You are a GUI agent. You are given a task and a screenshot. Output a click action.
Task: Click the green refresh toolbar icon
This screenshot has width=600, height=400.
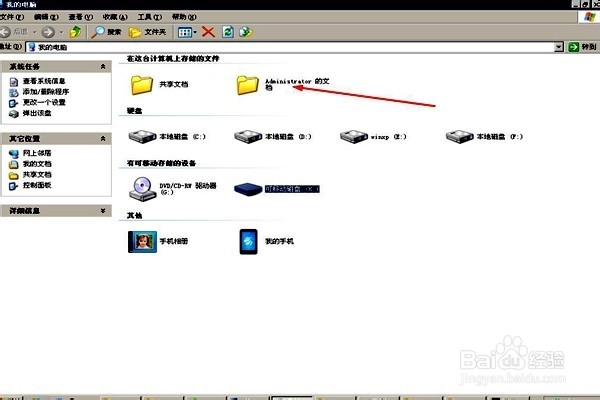click(228, 32)
